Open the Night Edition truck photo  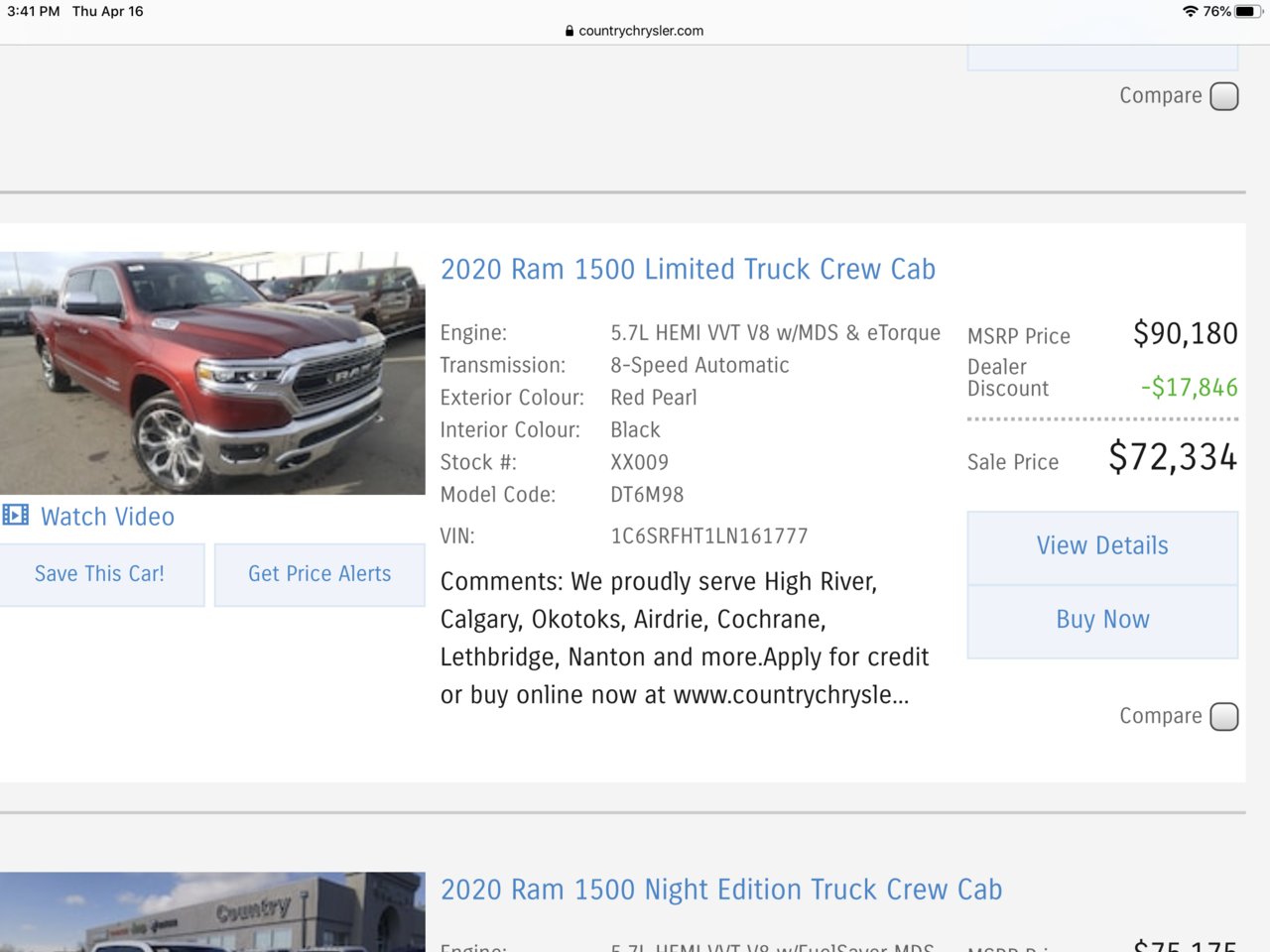pos(212,912)
